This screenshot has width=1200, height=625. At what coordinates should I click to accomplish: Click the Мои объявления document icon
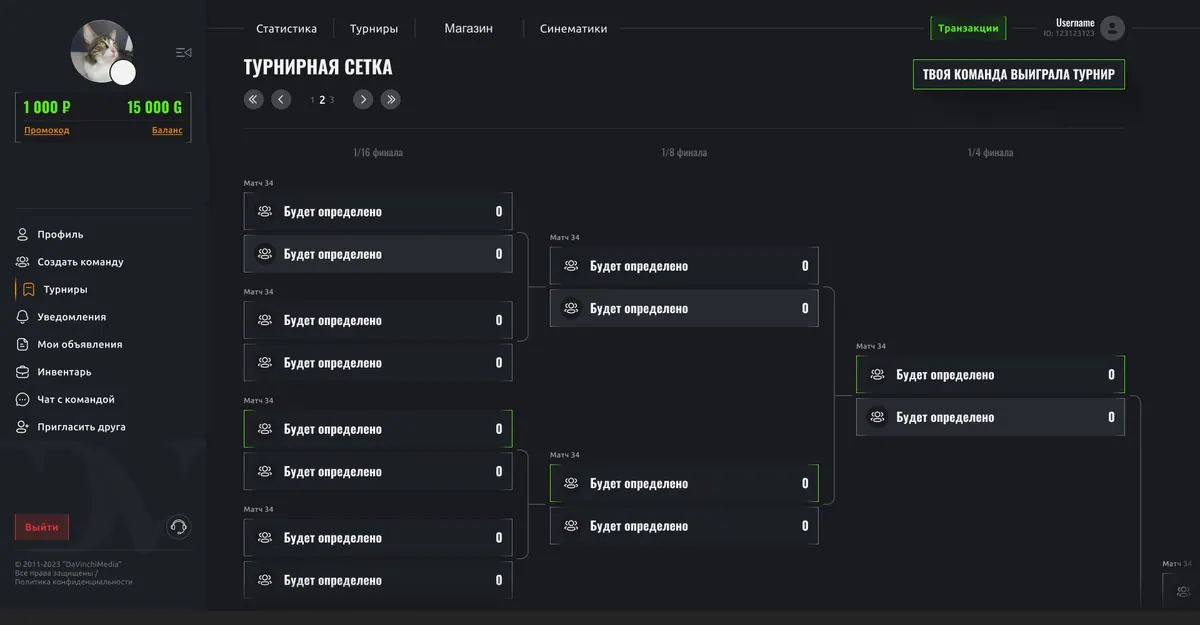(22, 345)
